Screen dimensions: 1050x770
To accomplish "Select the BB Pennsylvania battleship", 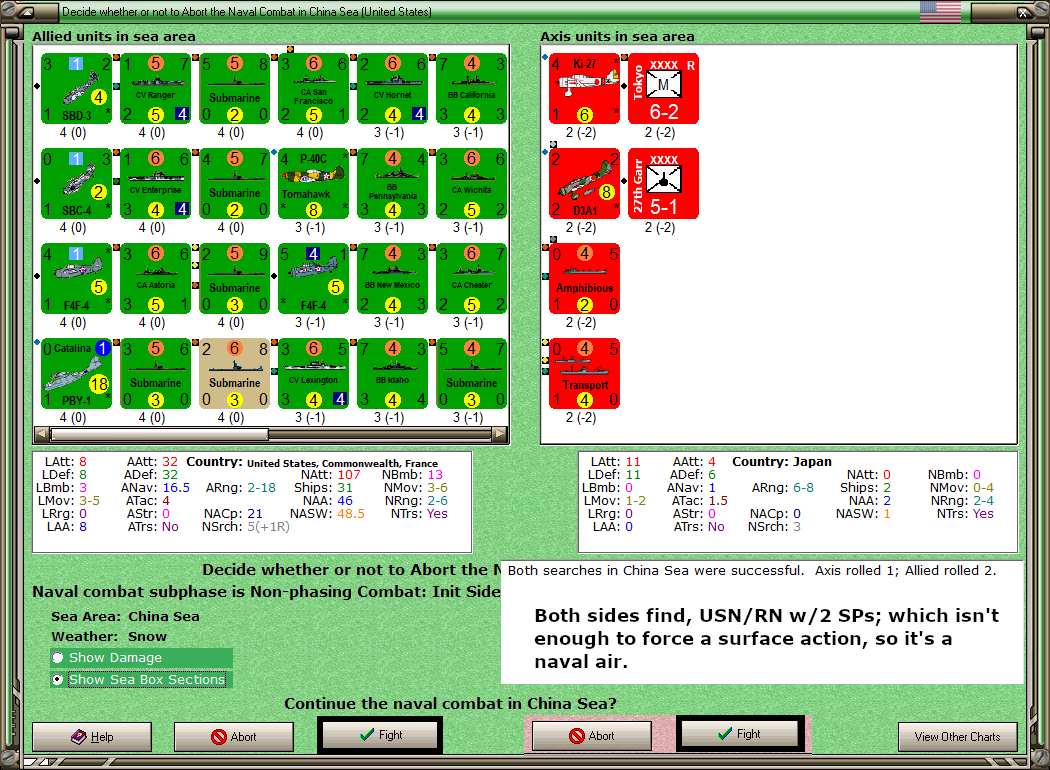I will 392,184.
